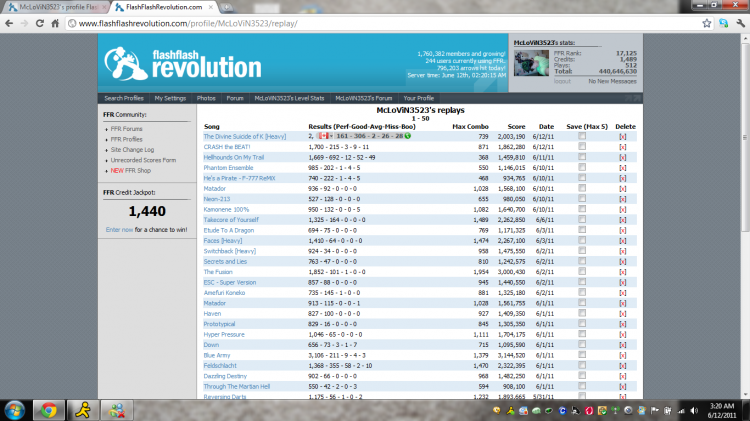Delete the Neon-213 replay
This screenshot has width=750, height=421.
click(622, 199)
